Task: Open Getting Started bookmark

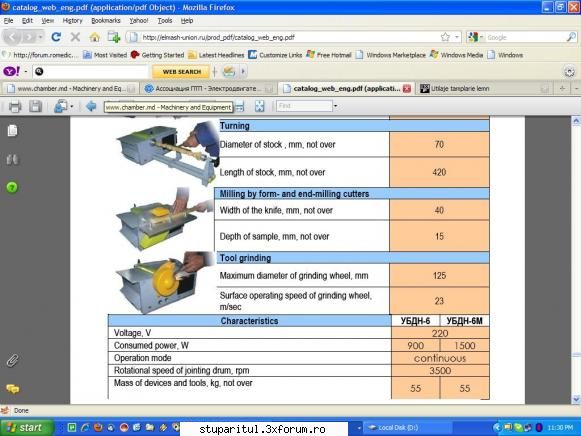Action: (157, 55)
